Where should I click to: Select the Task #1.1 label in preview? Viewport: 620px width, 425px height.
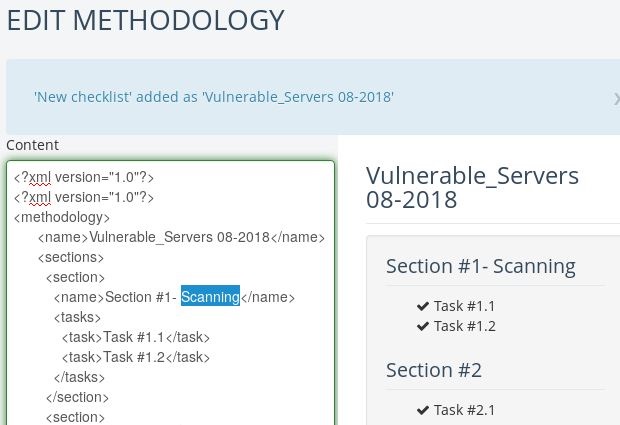point(464,306)
